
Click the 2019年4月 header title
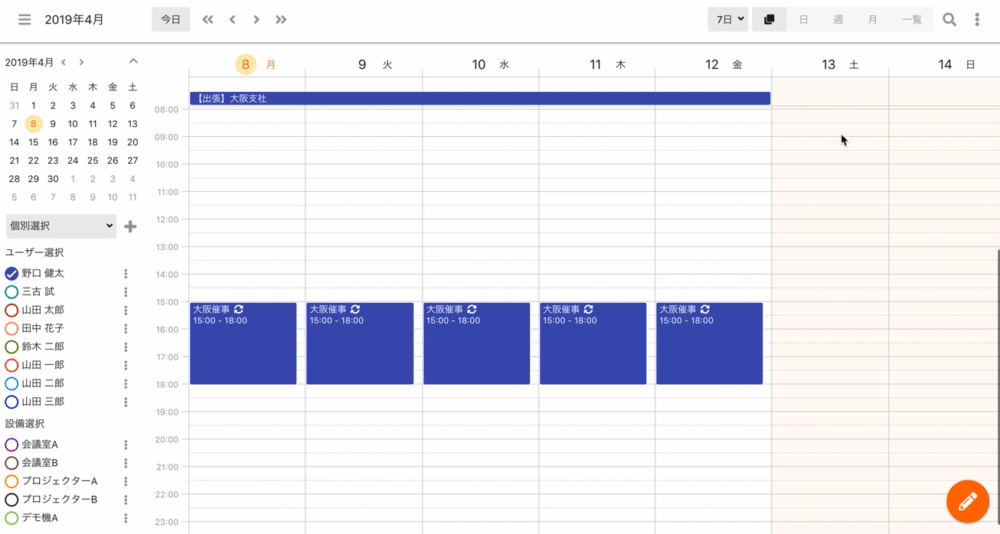tap(74, 20)
